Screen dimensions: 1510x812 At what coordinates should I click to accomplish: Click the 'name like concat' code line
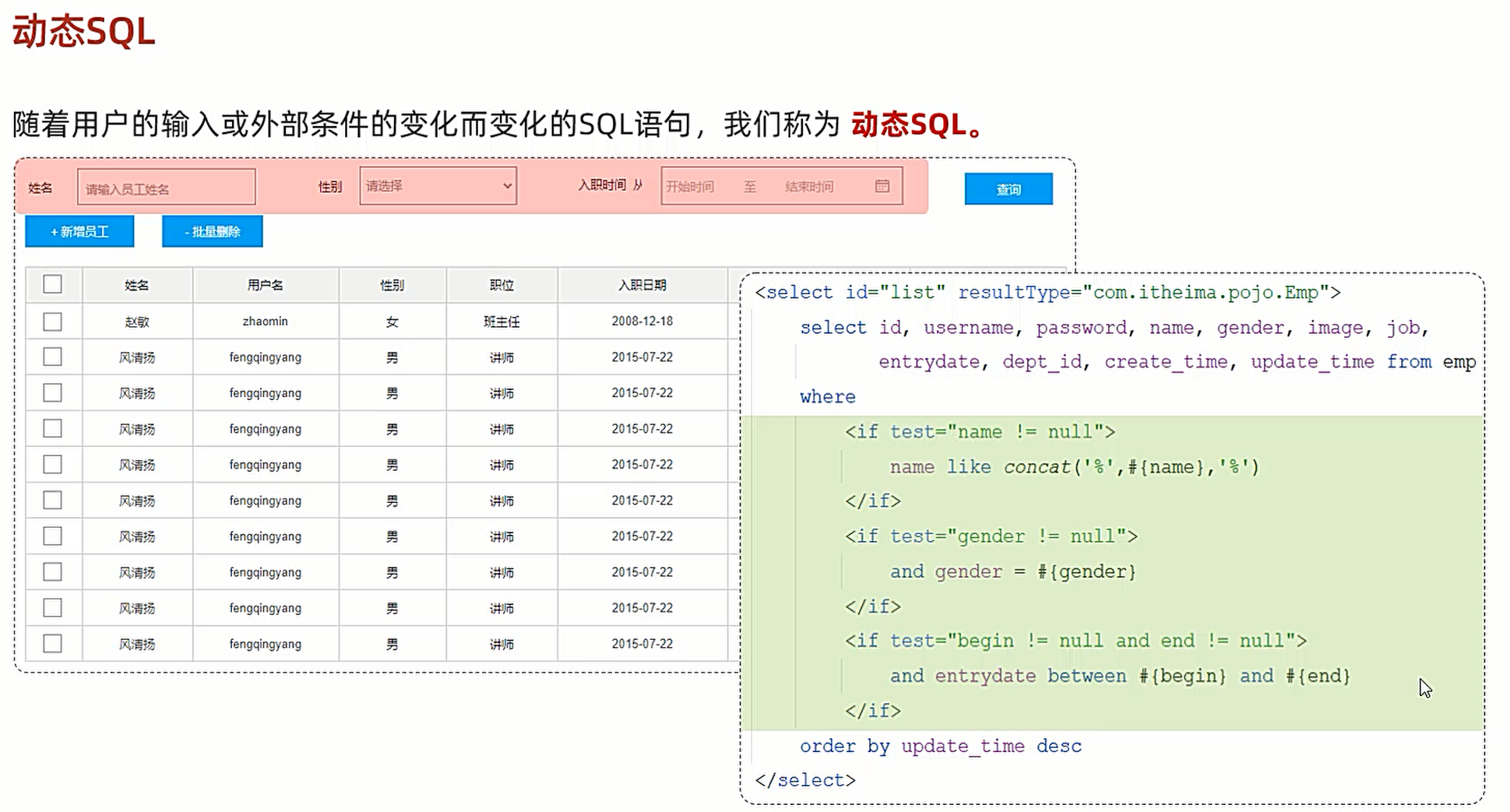pos(1075,466)
